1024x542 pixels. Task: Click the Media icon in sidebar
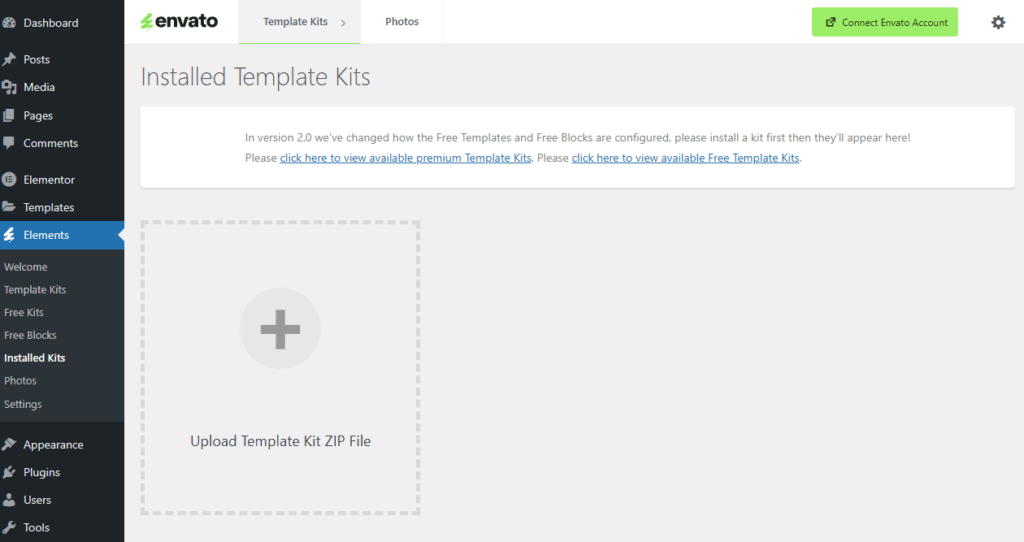pyautogui.click(x=9, y=88)
